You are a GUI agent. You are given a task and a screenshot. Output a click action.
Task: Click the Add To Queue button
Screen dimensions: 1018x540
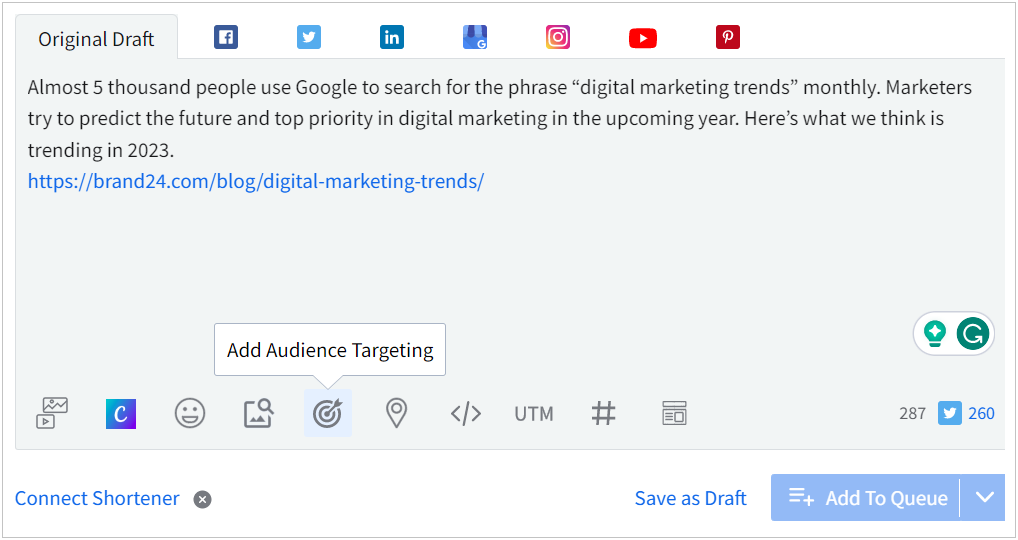pyautogui.click(x=866, y=498)
